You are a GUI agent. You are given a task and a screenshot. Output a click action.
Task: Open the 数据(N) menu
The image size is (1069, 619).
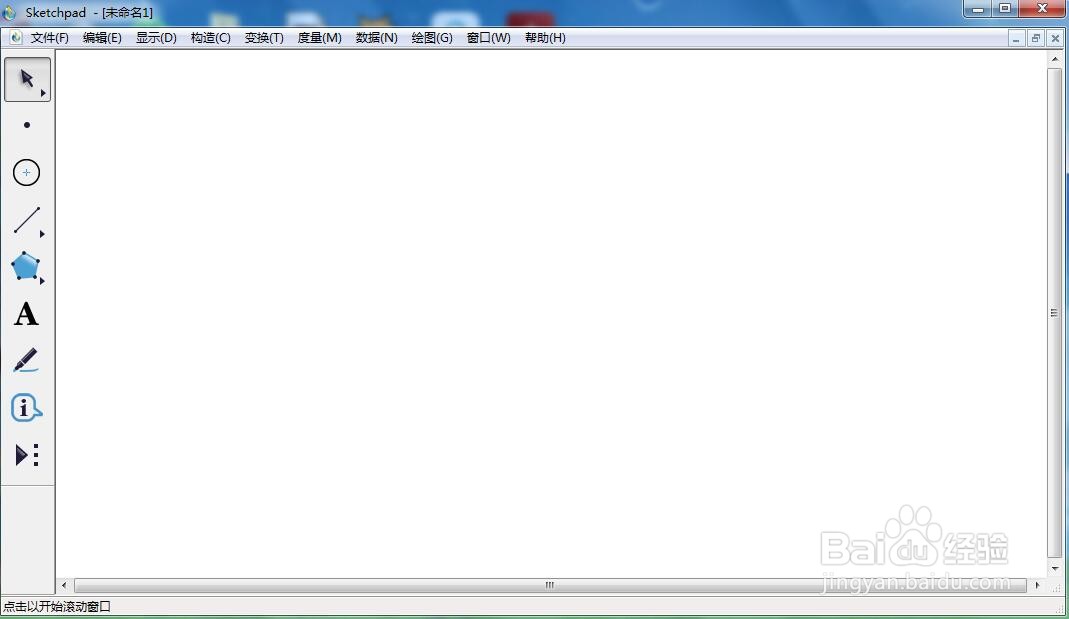(x=376, y=37)
